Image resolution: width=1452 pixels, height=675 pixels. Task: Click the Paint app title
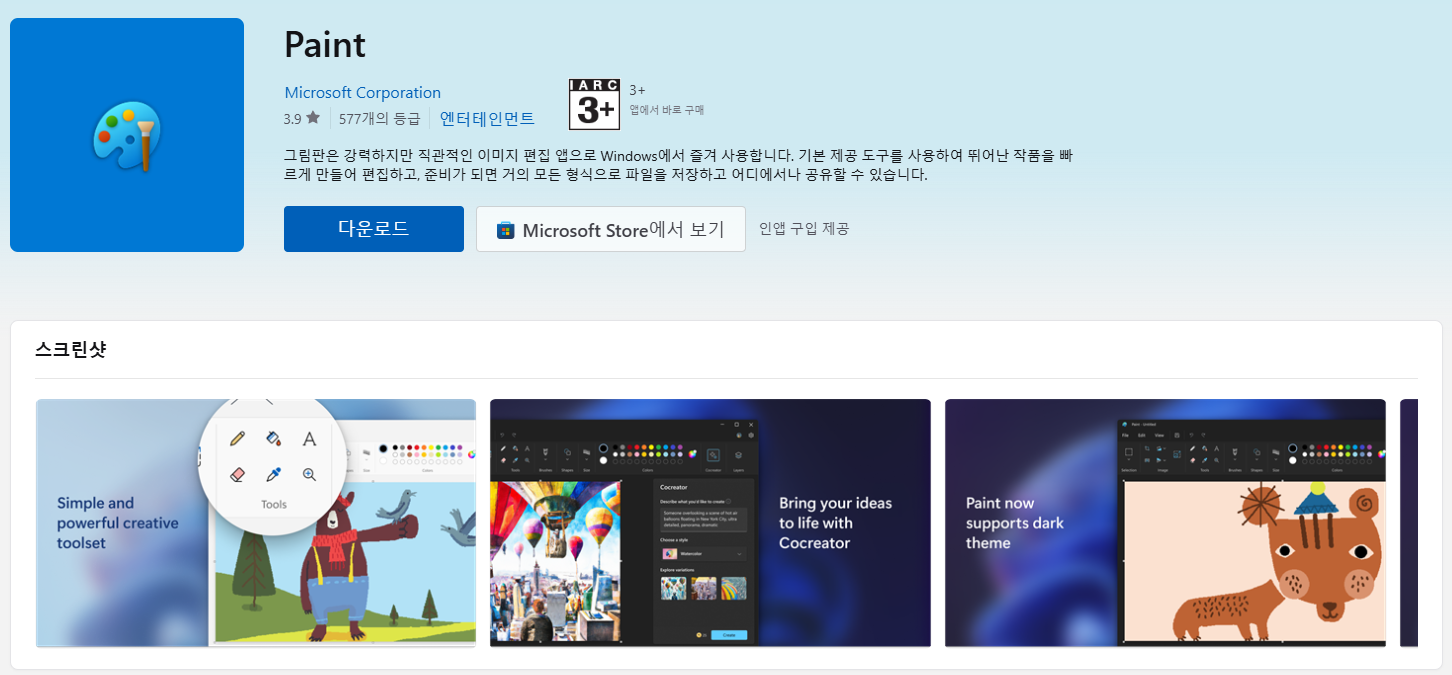coord(325,44)
